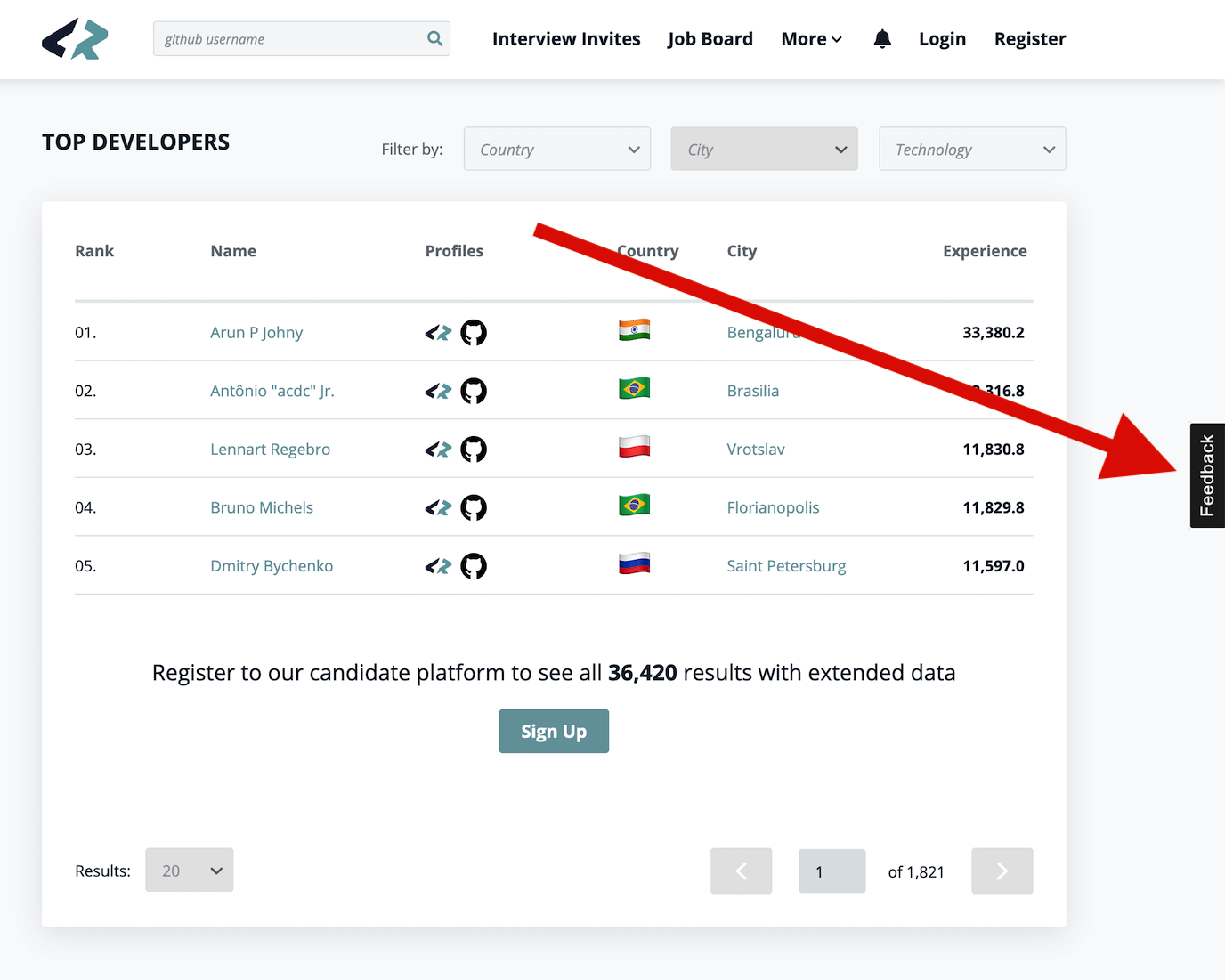The image size is (1225, 980).
Task: Open the Results per page dropdown
Action: coord(189,870)
